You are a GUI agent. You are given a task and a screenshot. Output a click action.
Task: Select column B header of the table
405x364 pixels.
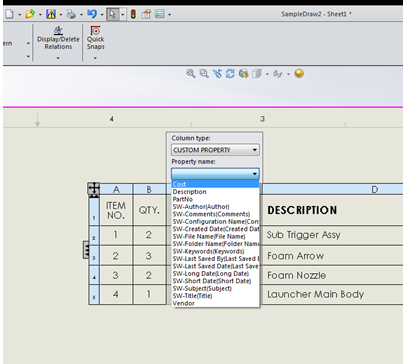149,189
